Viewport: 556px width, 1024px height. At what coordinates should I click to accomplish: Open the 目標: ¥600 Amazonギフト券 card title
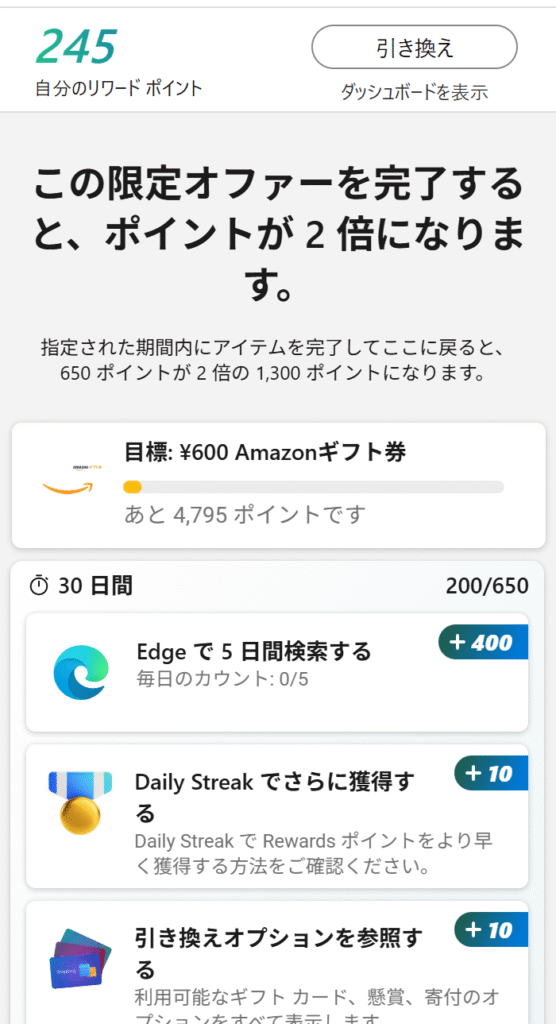(265, 451)
